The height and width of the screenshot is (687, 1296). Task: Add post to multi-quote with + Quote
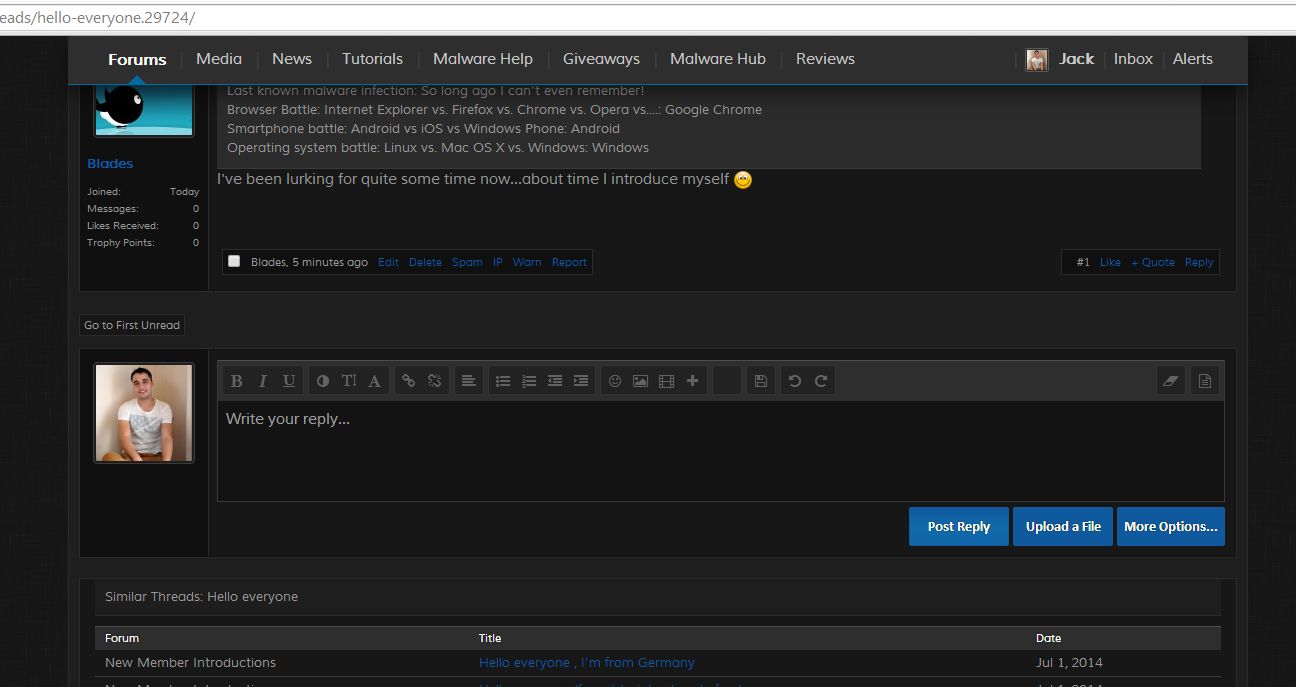pos(1153,262)
